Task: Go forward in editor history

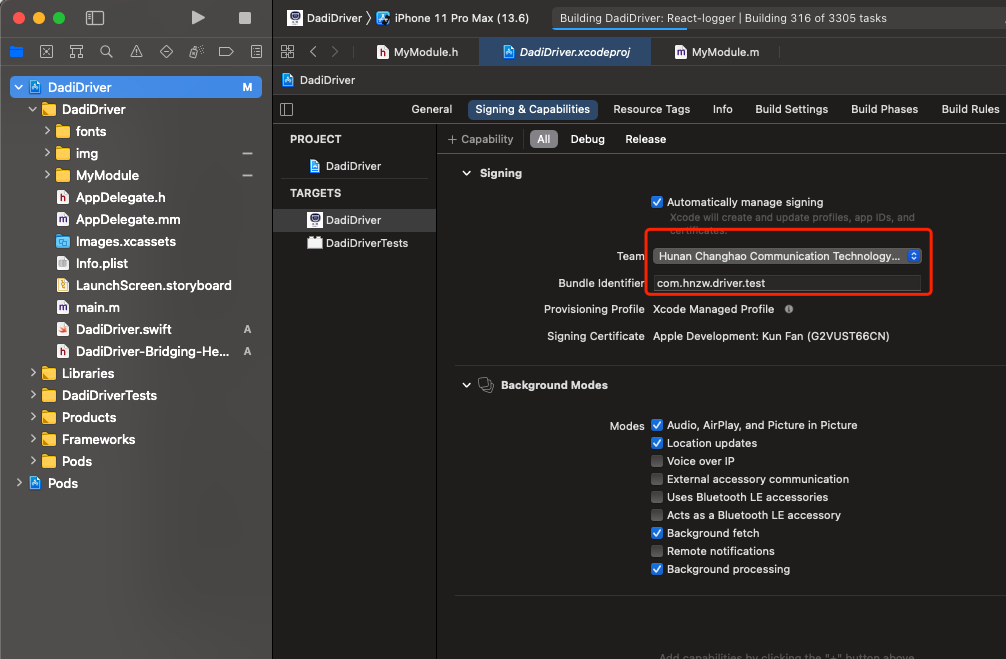Action: point(335,52)
